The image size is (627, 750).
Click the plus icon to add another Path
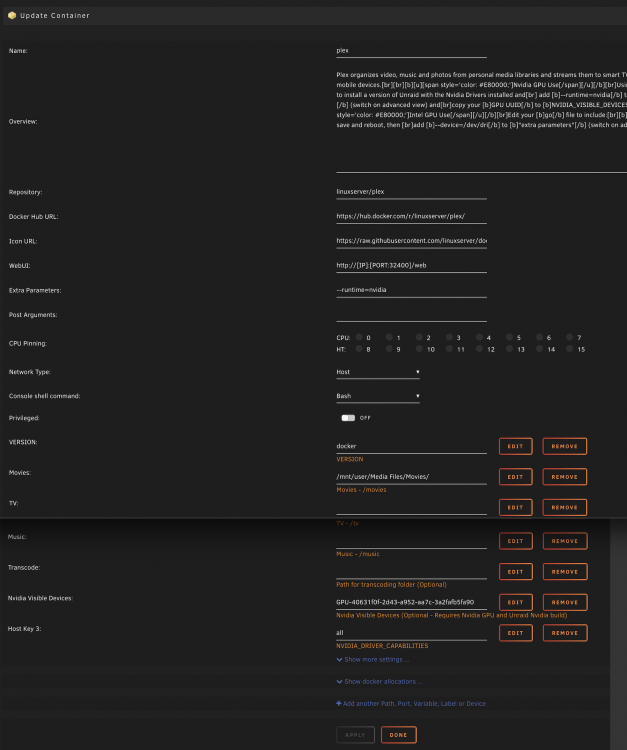[x=339, y=703]
